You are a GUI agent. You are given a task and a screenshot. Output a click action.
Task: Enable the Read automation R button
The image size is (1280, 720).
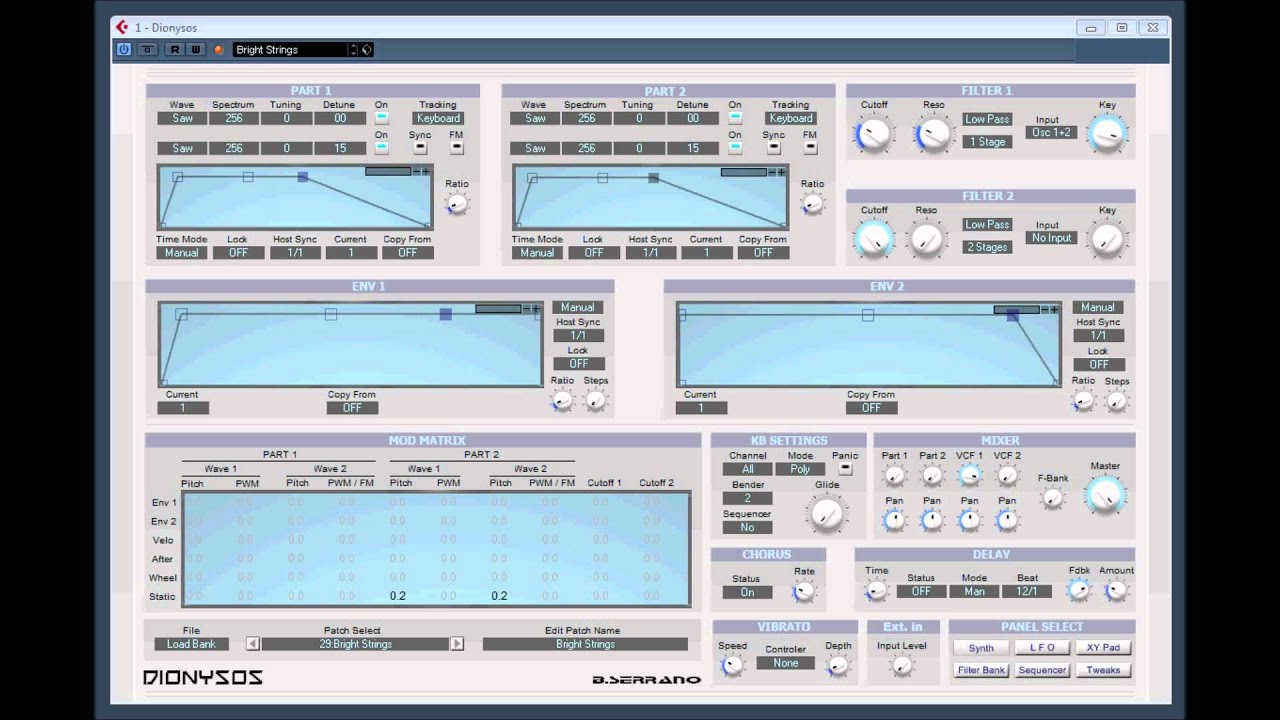(175, 49)
